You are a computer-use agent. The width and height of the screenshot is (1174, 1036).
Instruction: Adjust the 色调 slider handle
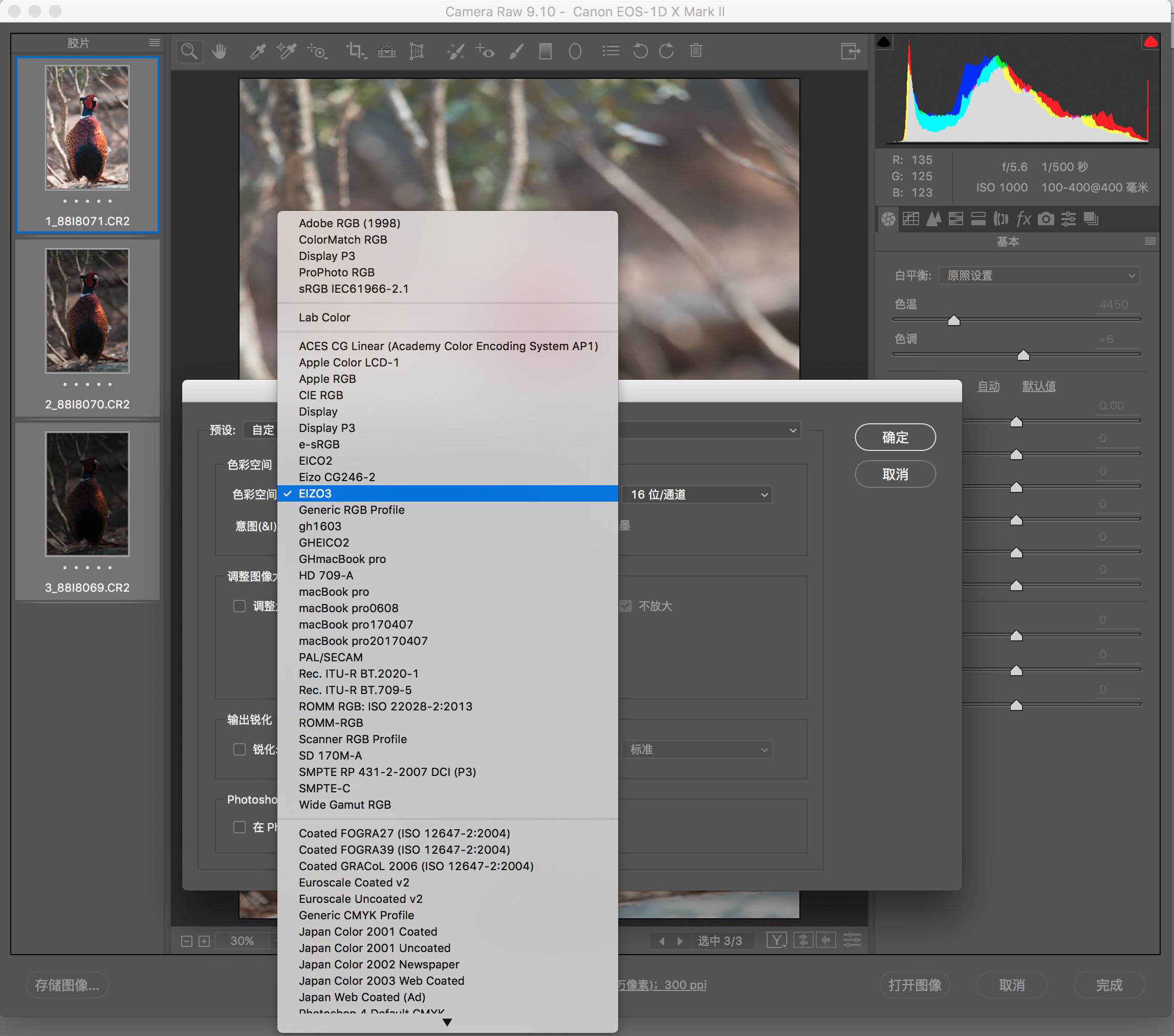pyautogui.click(x=1024, y=356)
